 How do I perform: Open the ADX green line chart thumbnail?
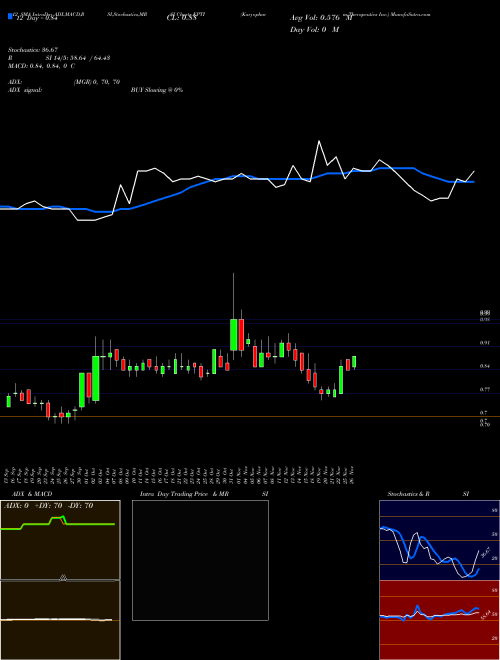point(60,540)
